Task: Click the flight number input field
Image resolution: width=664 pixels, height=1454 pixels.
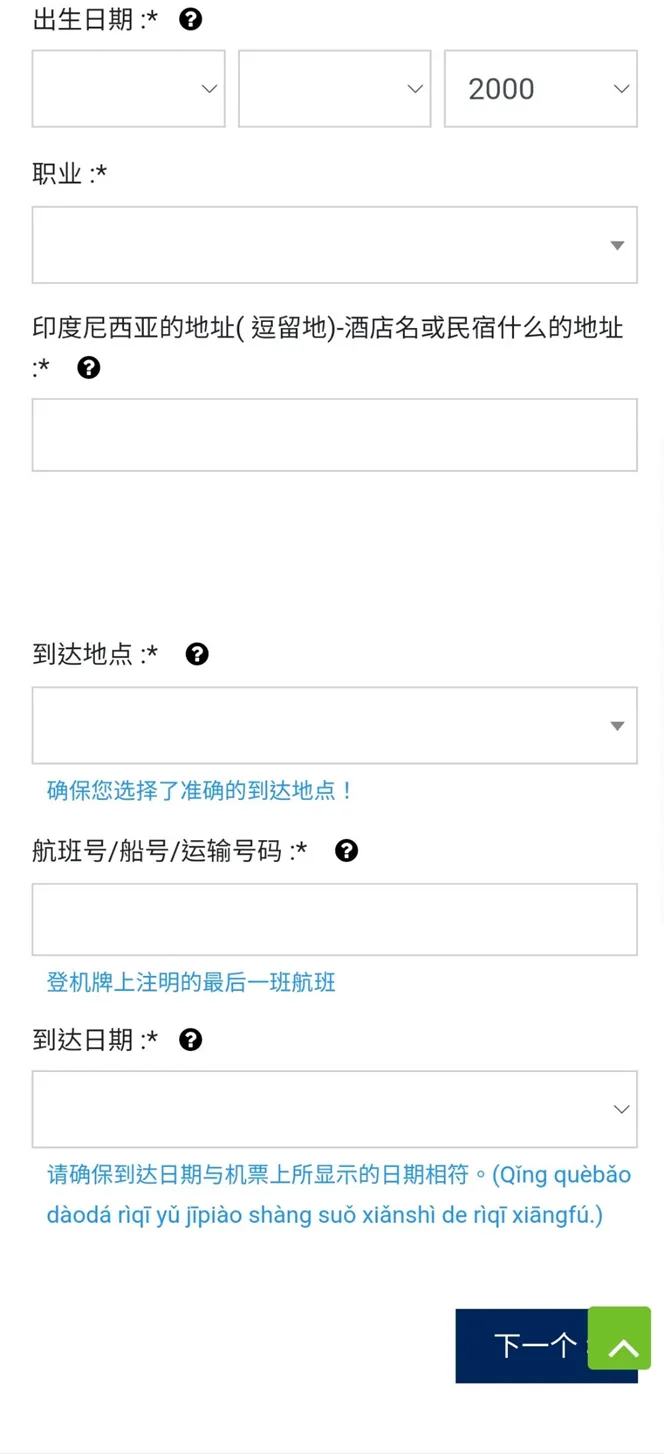Action: pos(334,918)
